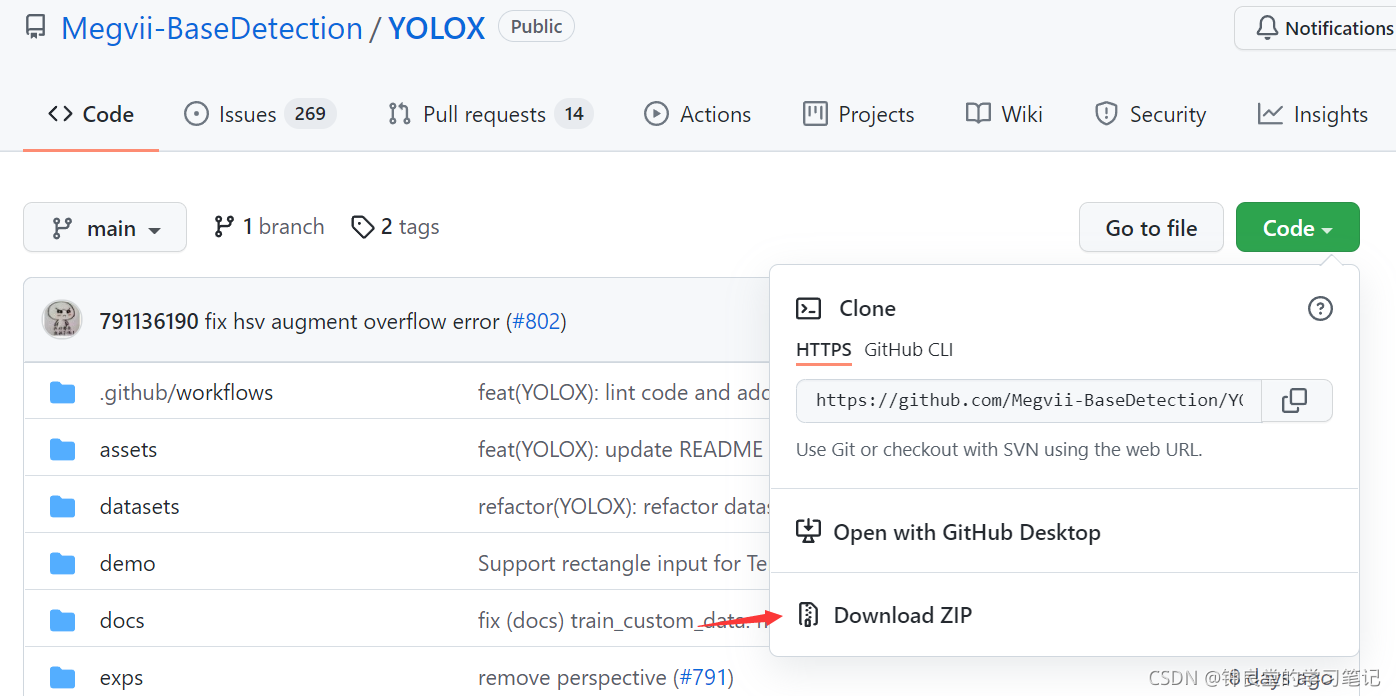Screen dimensions: 1396x696
Task: Toggle the green Code dropdown button
Action: coord(1298,227)
